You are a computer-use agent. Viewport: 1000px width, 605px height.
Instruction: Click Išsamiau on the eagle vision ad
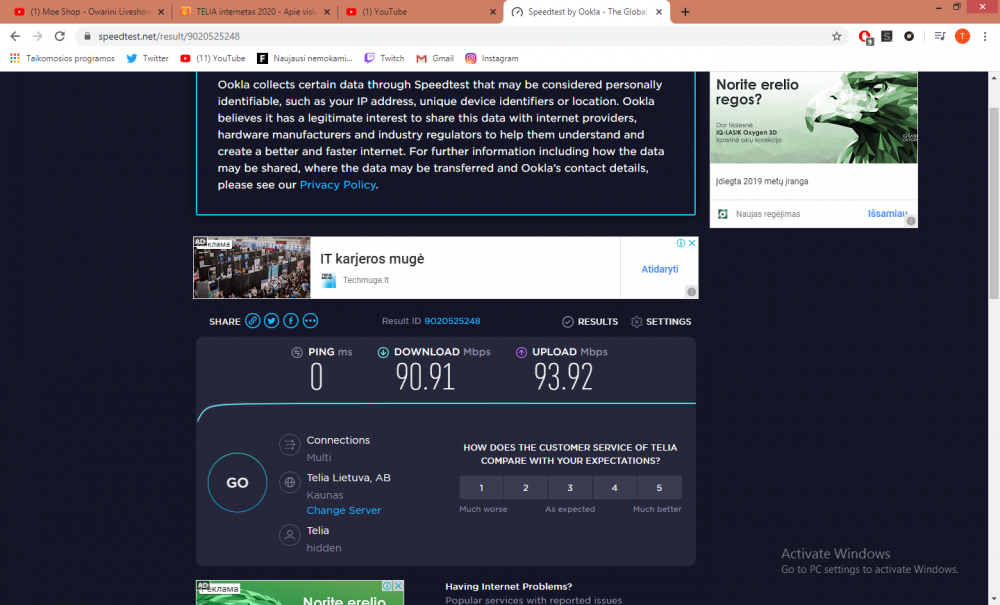(x=887, y=214)
